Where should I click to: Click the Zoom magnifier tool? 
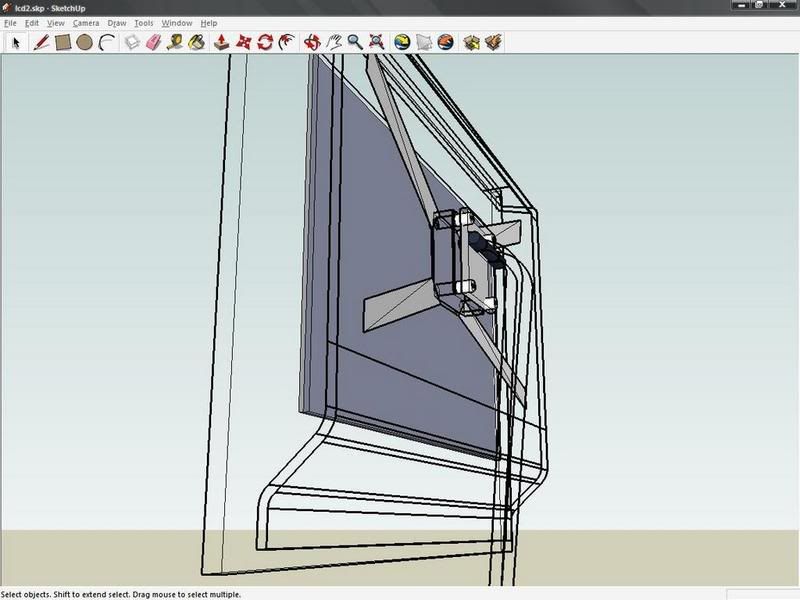(x=355, y=42)
